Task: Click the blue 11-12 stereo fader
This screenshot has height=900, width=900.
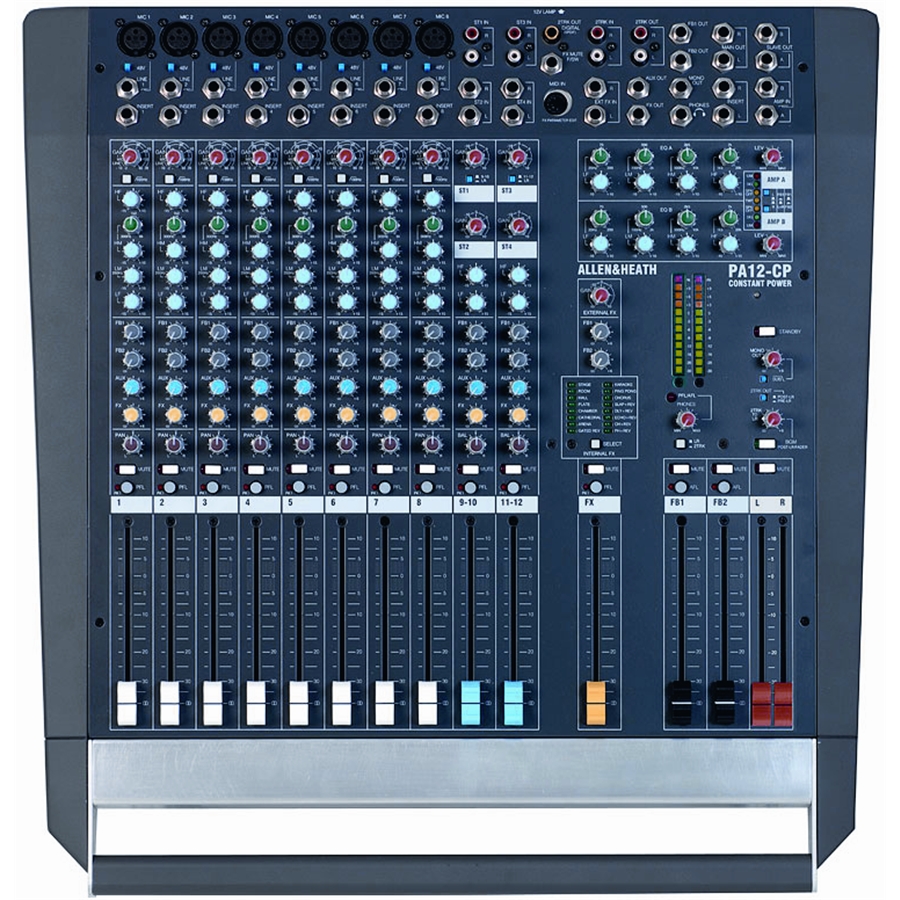Action: (x=513, y=703)
